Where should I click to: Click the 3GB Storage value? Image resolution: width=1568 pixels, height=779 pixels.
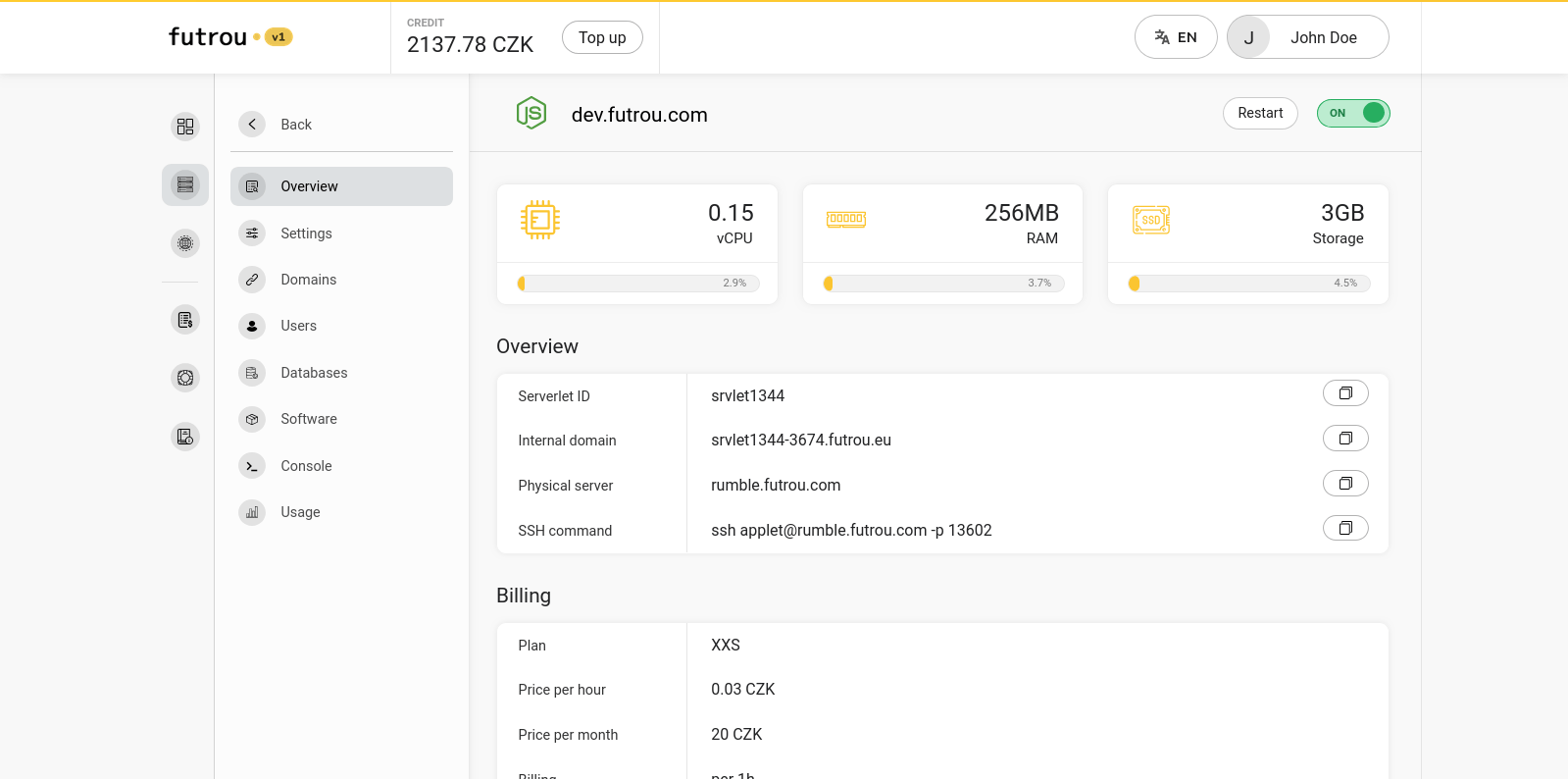(1342, 213)
